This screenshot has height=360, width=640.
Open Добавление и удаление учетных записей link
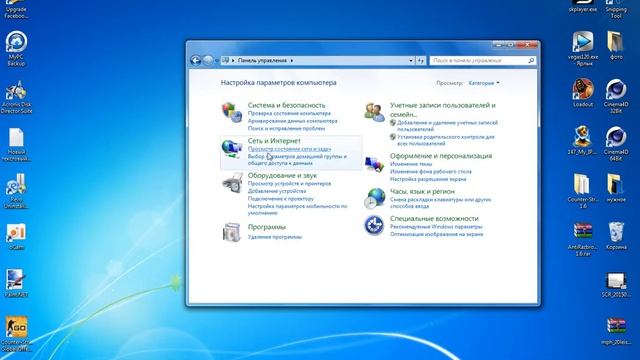(447, 126)
